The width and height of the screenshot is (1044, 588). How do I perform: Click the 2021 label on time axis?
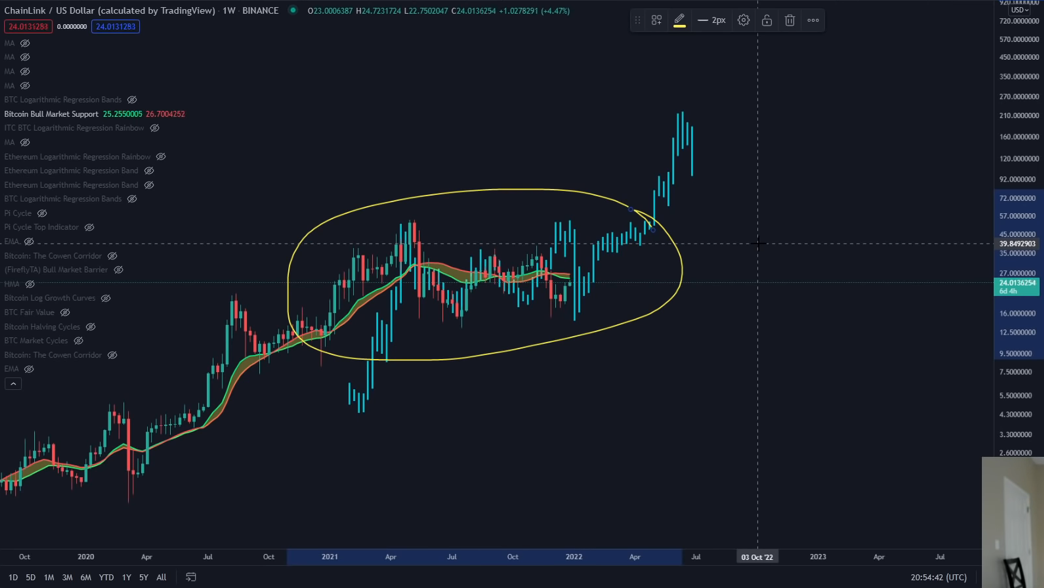pyautogui.click(x=330, y=557)
